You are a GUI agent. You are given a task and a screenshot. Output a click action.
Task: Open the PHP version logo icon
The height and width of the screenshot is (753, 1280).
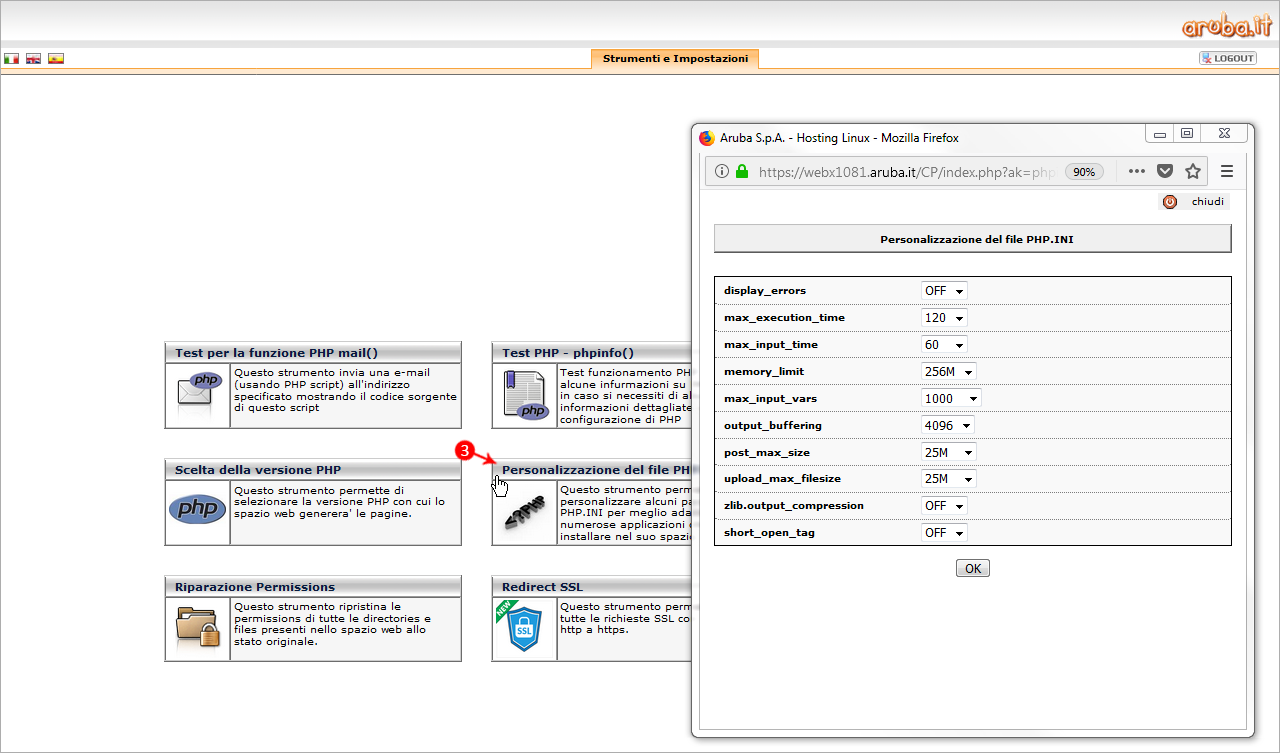(197, 510)
